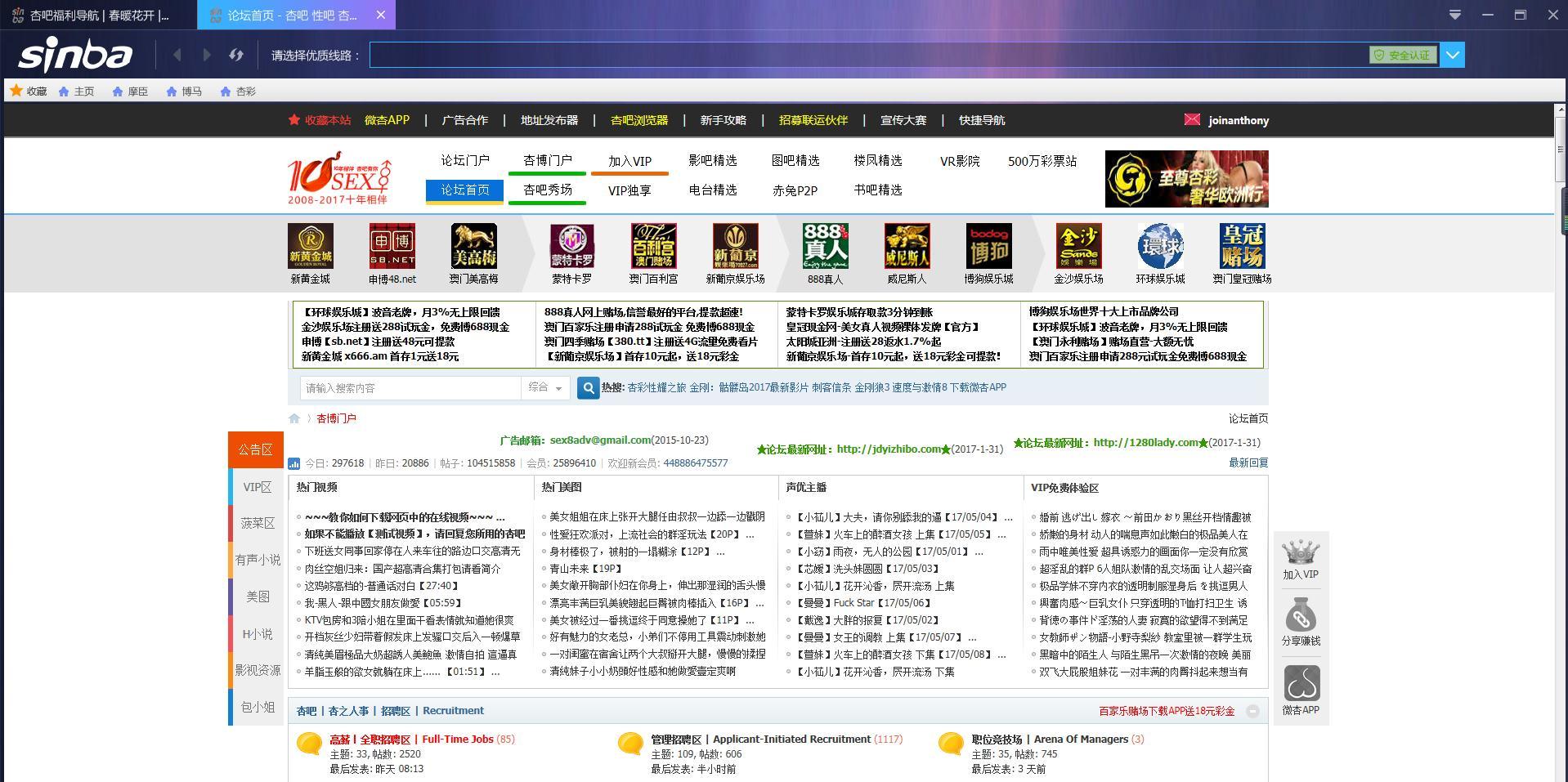Click the 收藏 star on the bookmarks bar

point(16,91)
